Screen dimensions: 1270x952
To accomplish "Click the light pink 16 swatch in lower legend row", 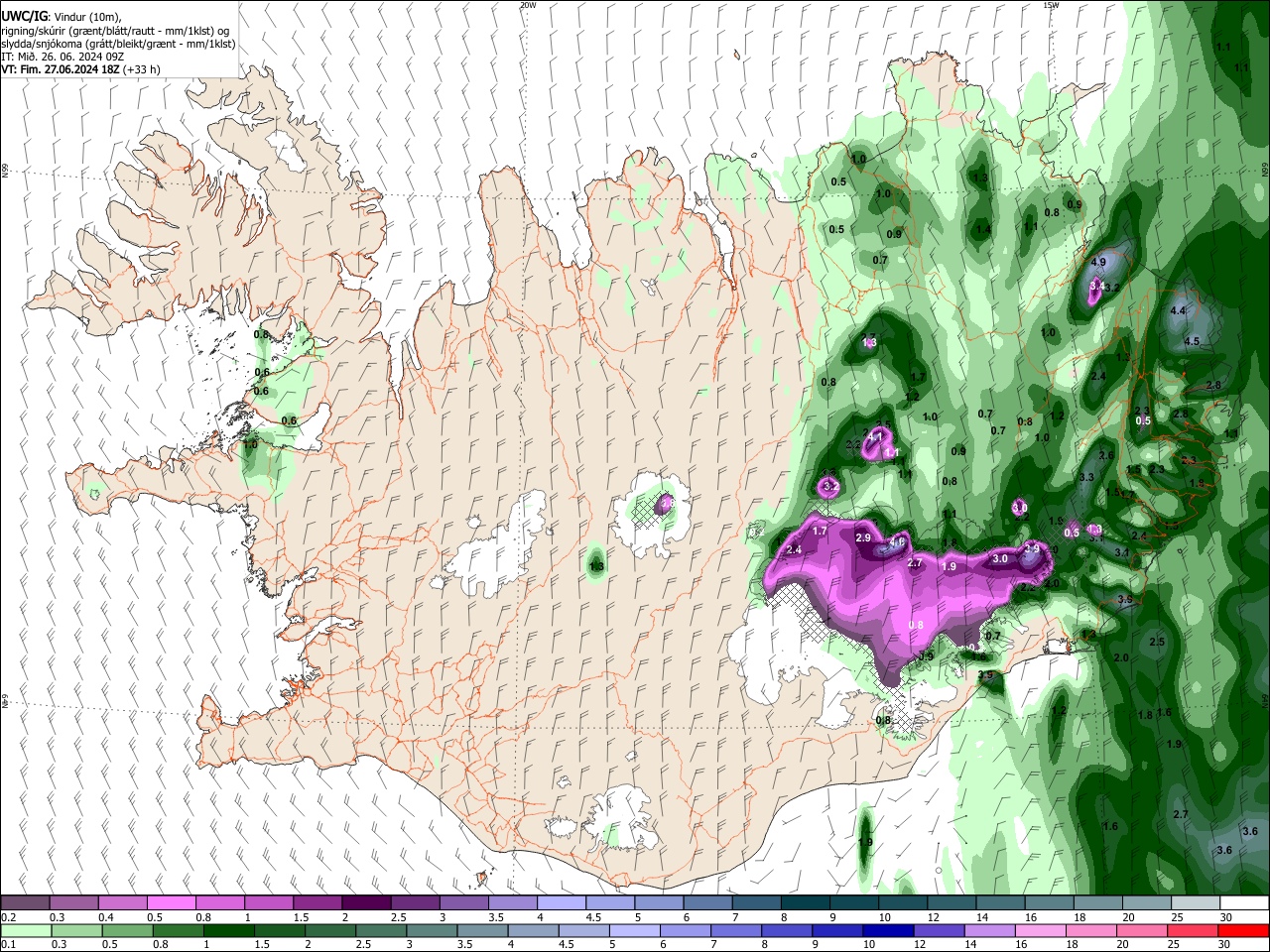I will point(1041,931).
